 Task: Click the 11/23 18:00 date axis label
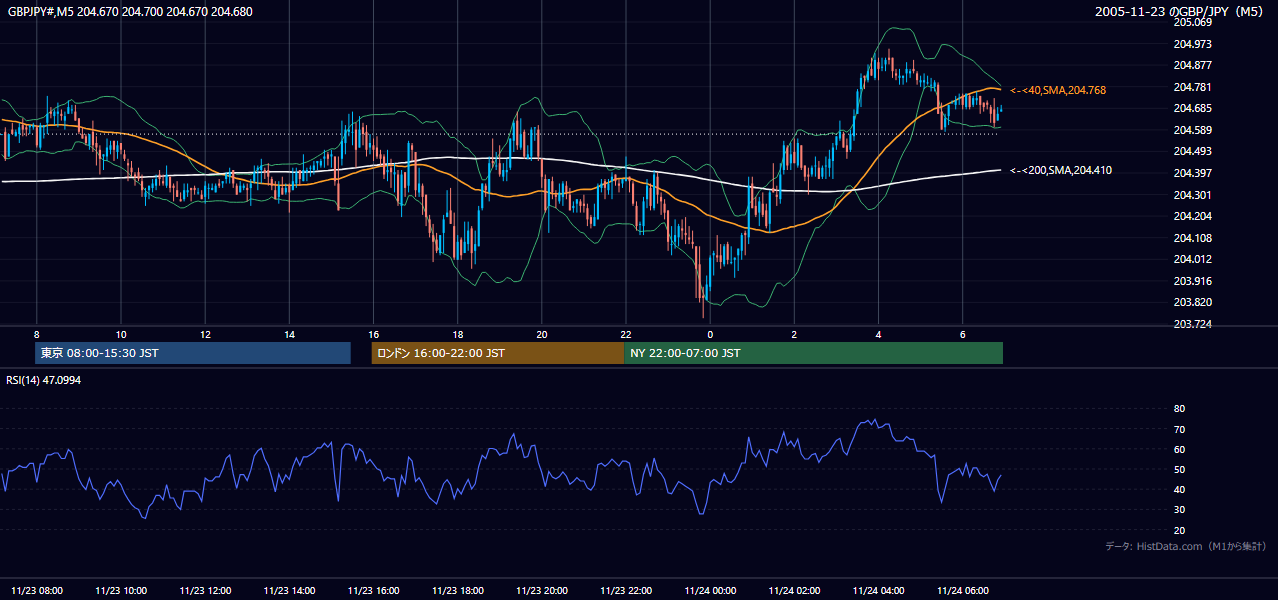coord(457,591)
